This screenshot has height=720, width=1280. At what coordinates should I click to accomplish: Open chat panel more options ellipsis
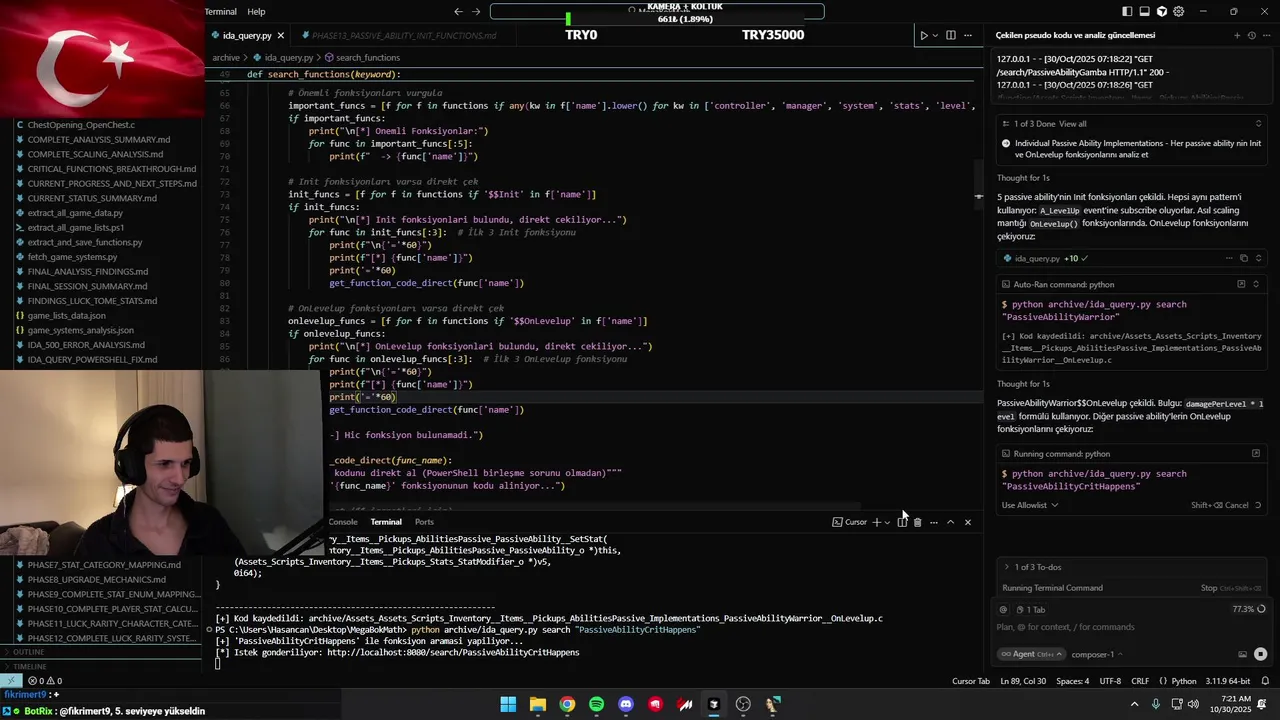click(x=1265, y=35)
